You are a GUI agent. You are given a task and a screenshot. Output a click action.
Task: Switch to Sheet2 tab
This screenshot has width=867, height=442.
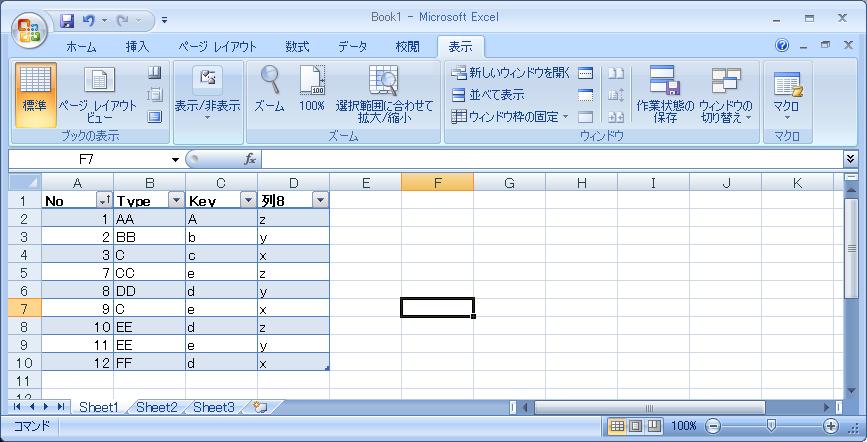coord(156,408)
